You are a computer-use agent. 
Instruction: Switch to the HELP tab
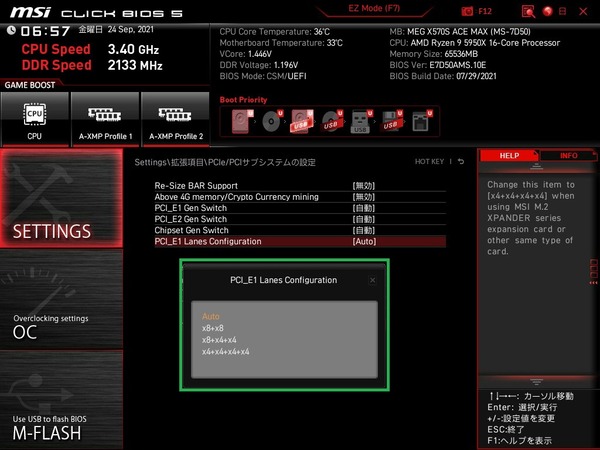pyautogui.click(x=509, y=155)
